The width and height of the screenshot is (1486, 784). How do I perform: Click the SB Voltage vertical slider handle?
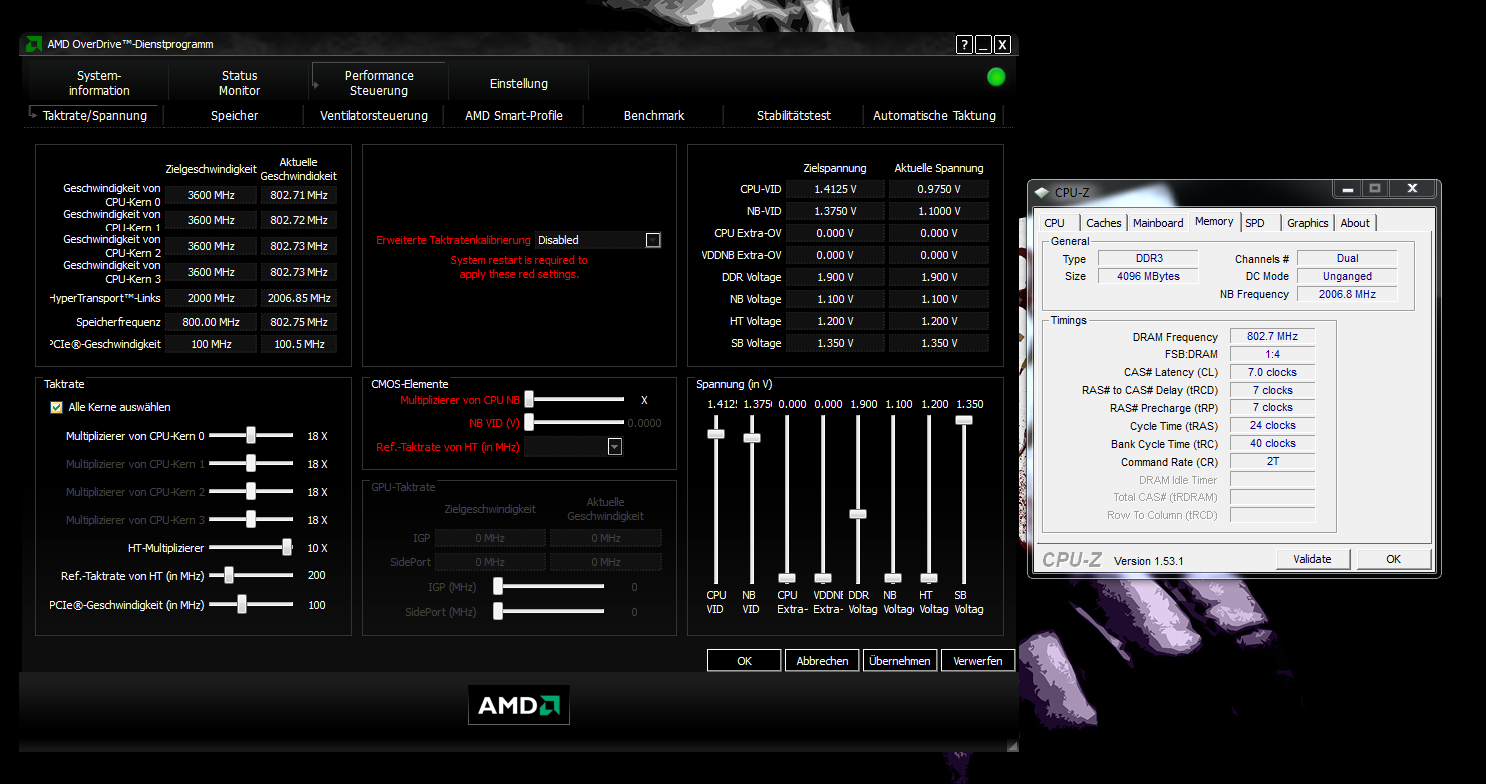pyautogui.click(x=964, y=420)
